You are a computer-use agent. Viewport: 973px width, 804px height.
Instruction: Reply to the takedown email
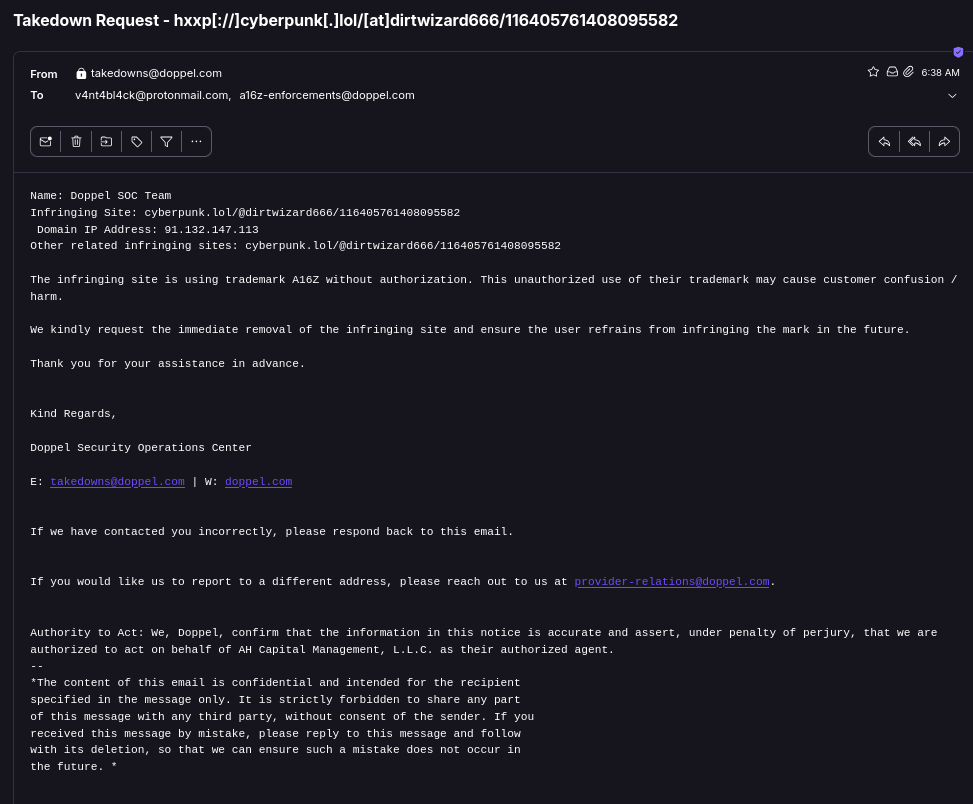[x=884, y=142]
